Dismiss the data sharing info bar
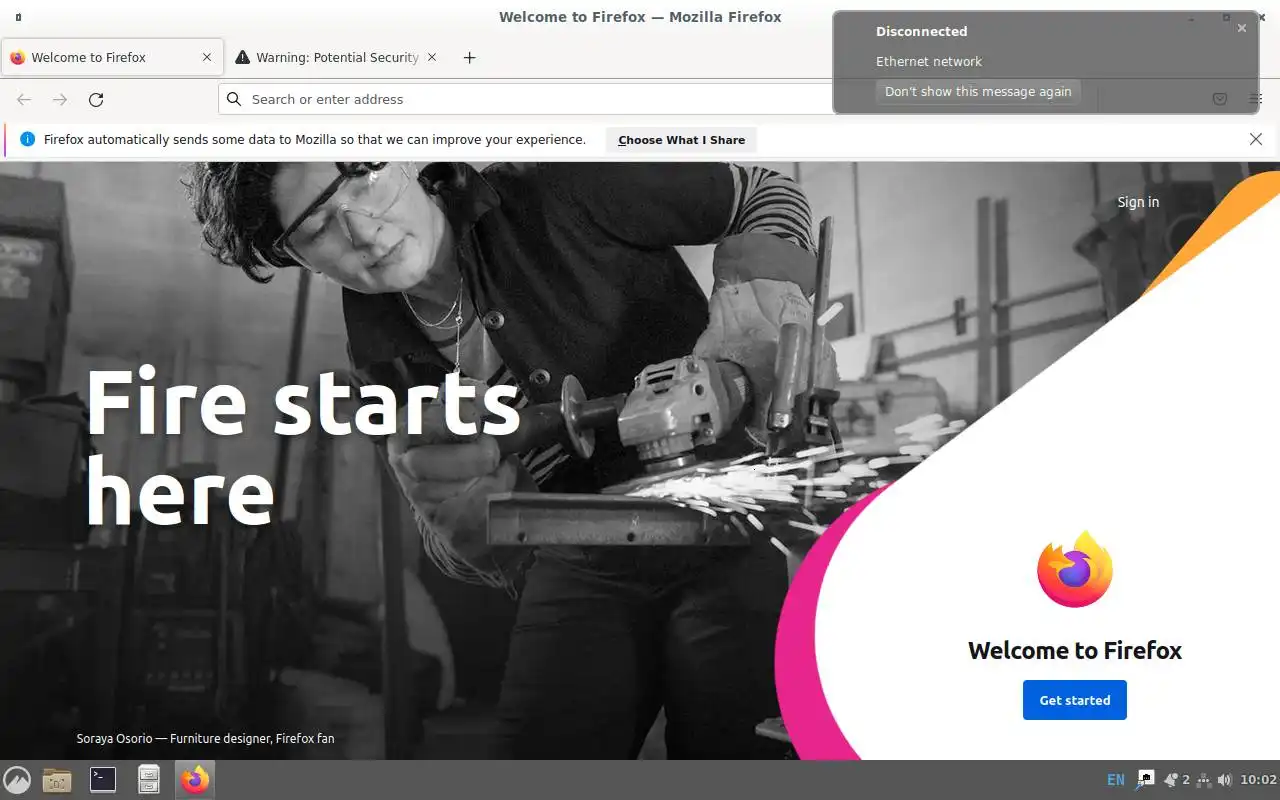1280x800 pixels. point(1256,139)
